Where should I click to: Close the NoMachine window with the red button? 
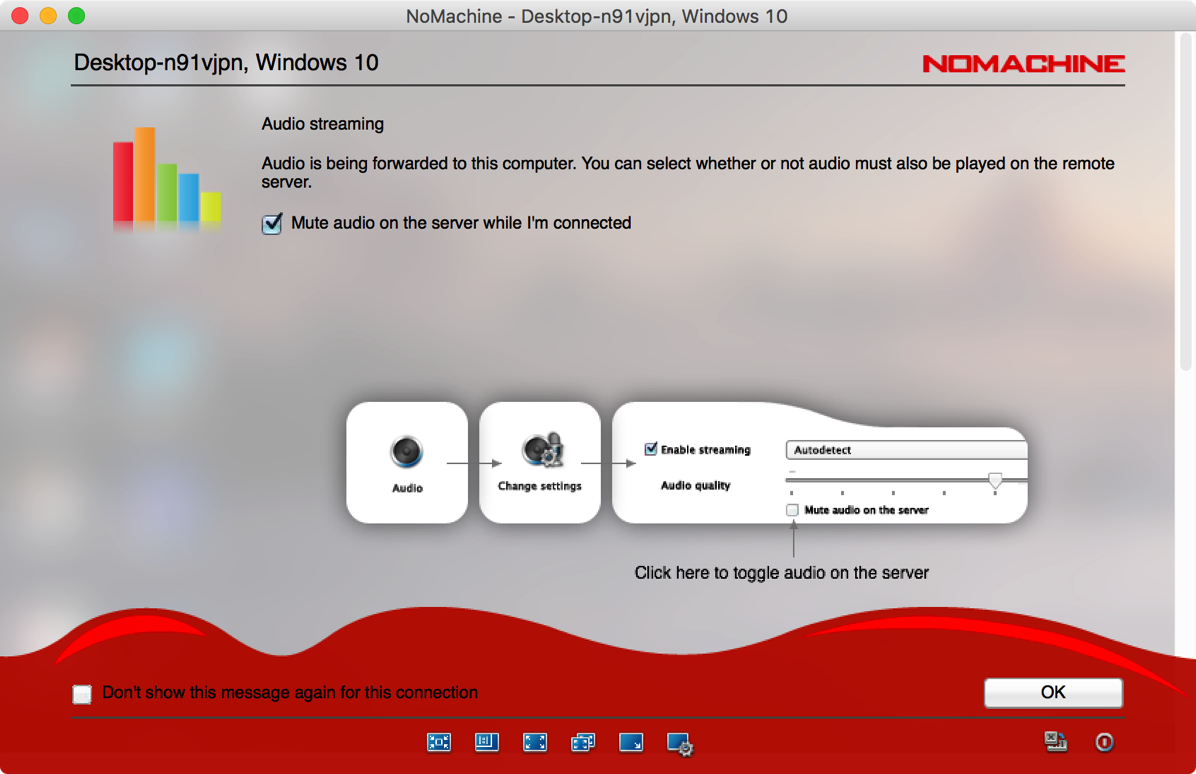(20, 15)
